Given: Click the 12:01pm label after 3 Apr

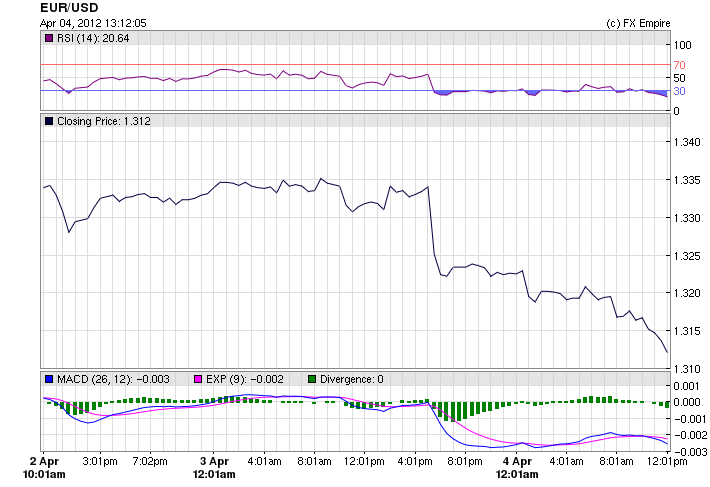Looking at the screenshot, I should click(x=364, y=462).
